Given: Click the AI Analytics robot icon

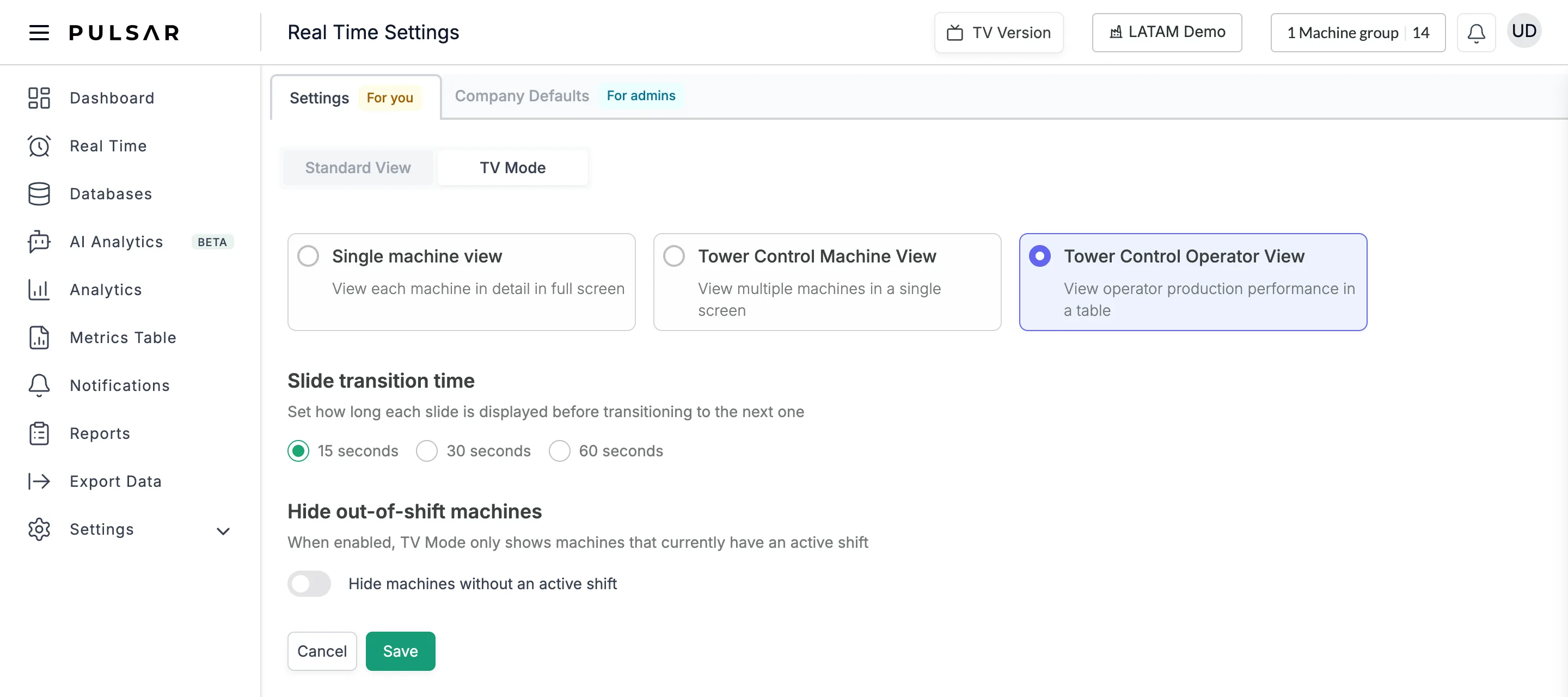Looking at the screenshot, I should point(39,242).
